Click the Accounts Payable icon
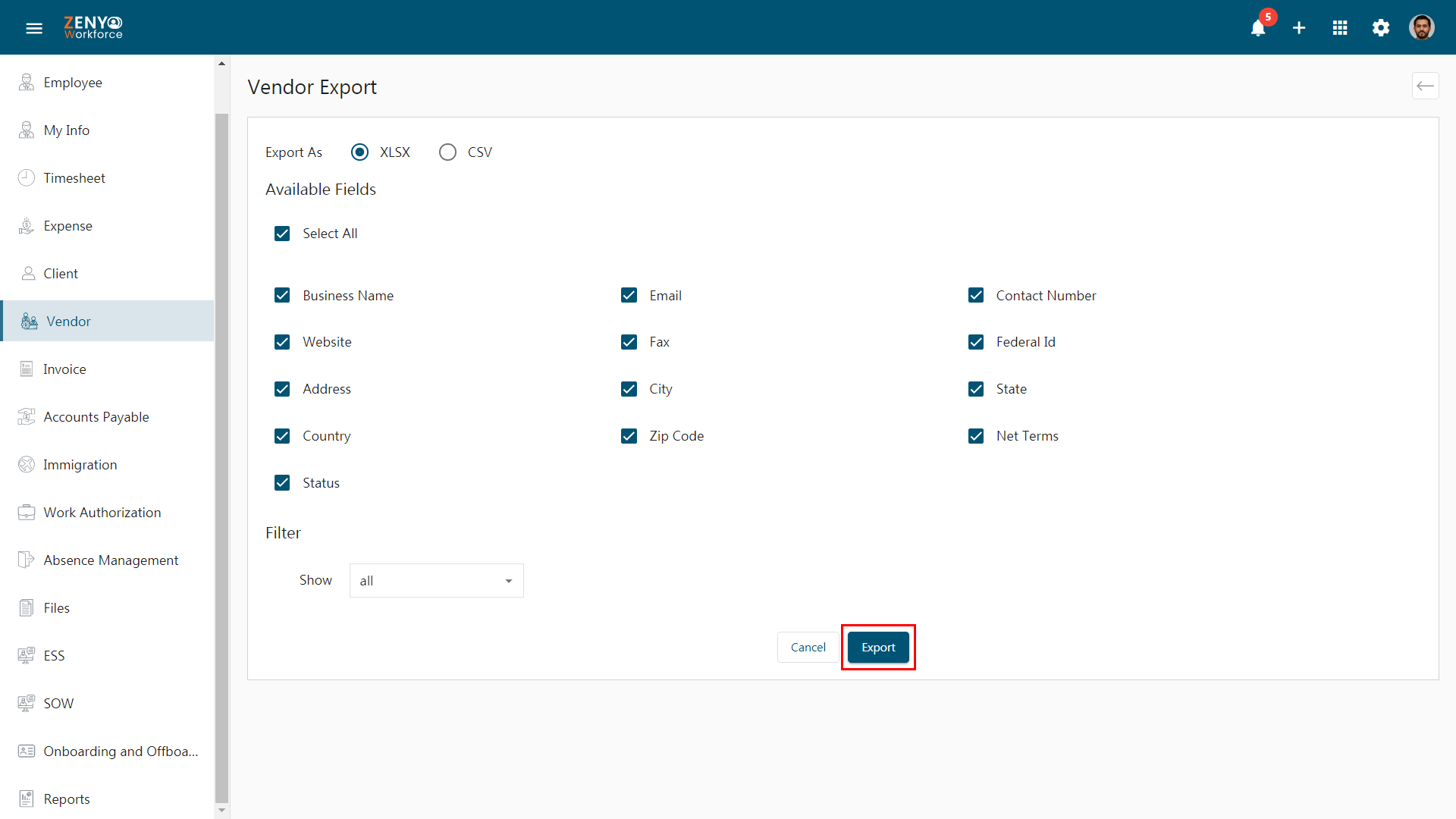Screen dimensions: 1456x819 click(27, 417)
